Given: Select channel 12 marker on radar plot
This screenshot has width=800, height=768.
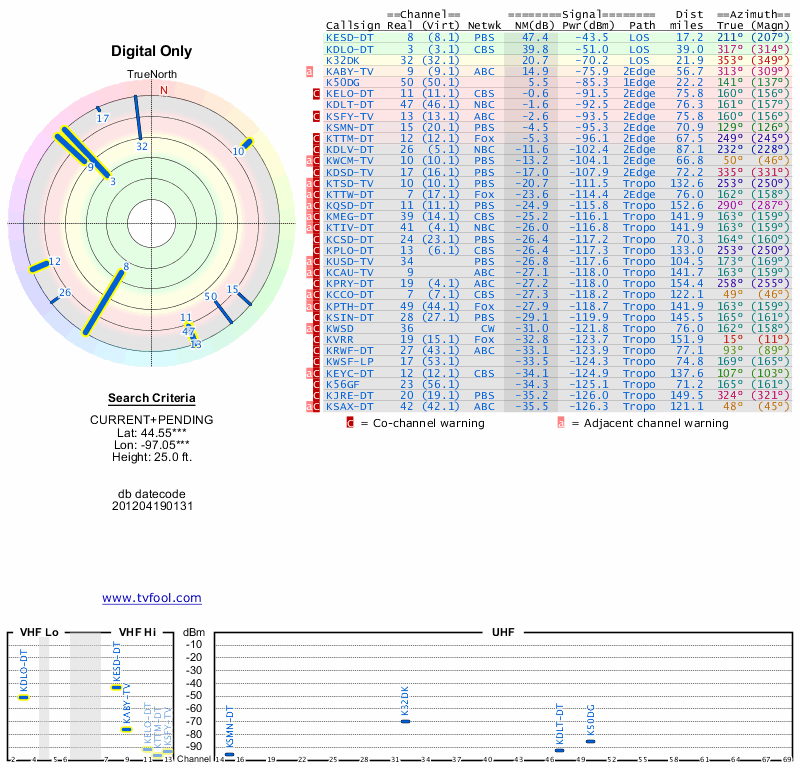Looking at the screenshot, I should [x=39, y=266].
